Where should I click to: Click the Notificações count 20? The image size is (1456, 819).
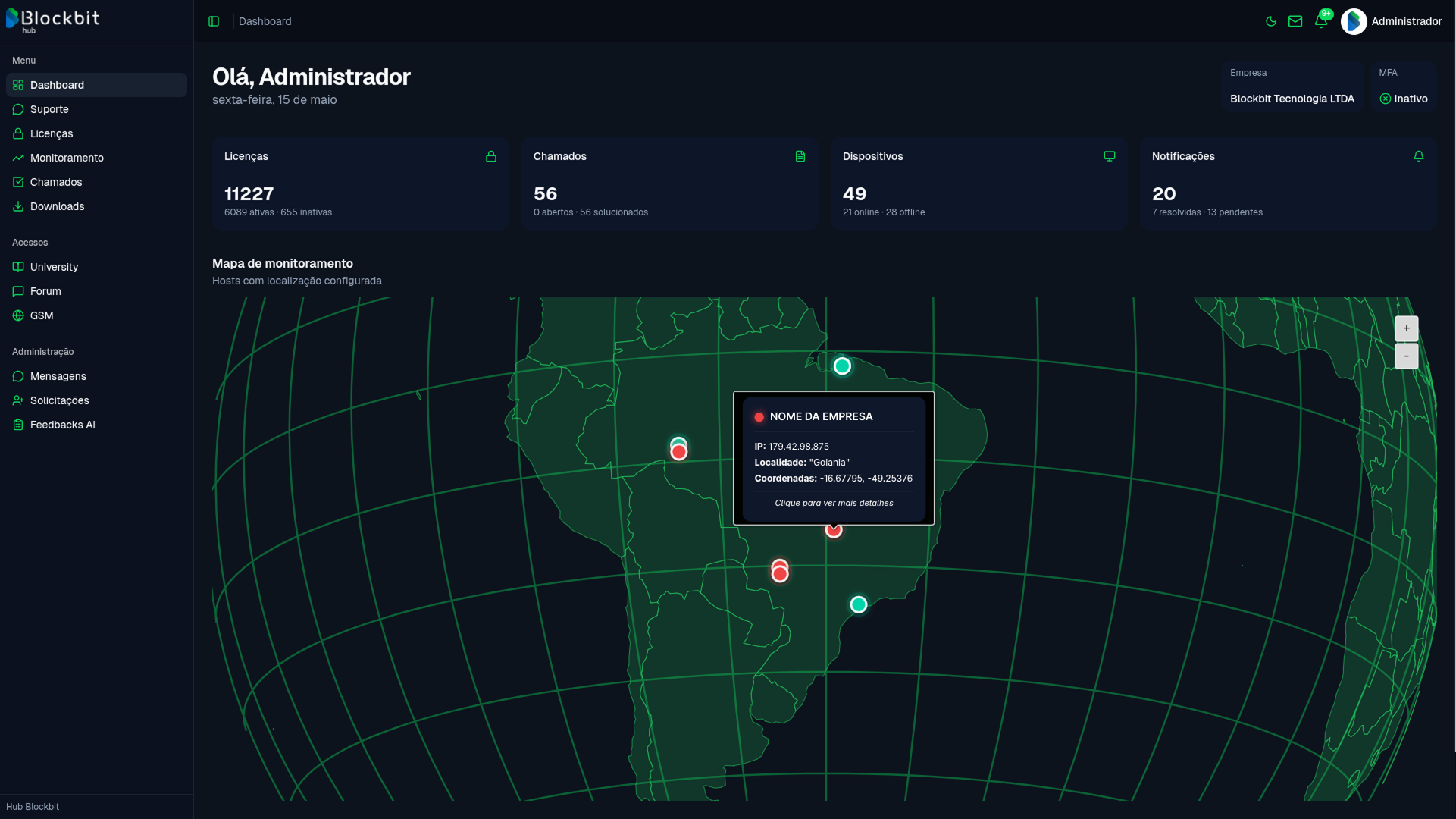pyautogui.click(x=1164, y=194)
